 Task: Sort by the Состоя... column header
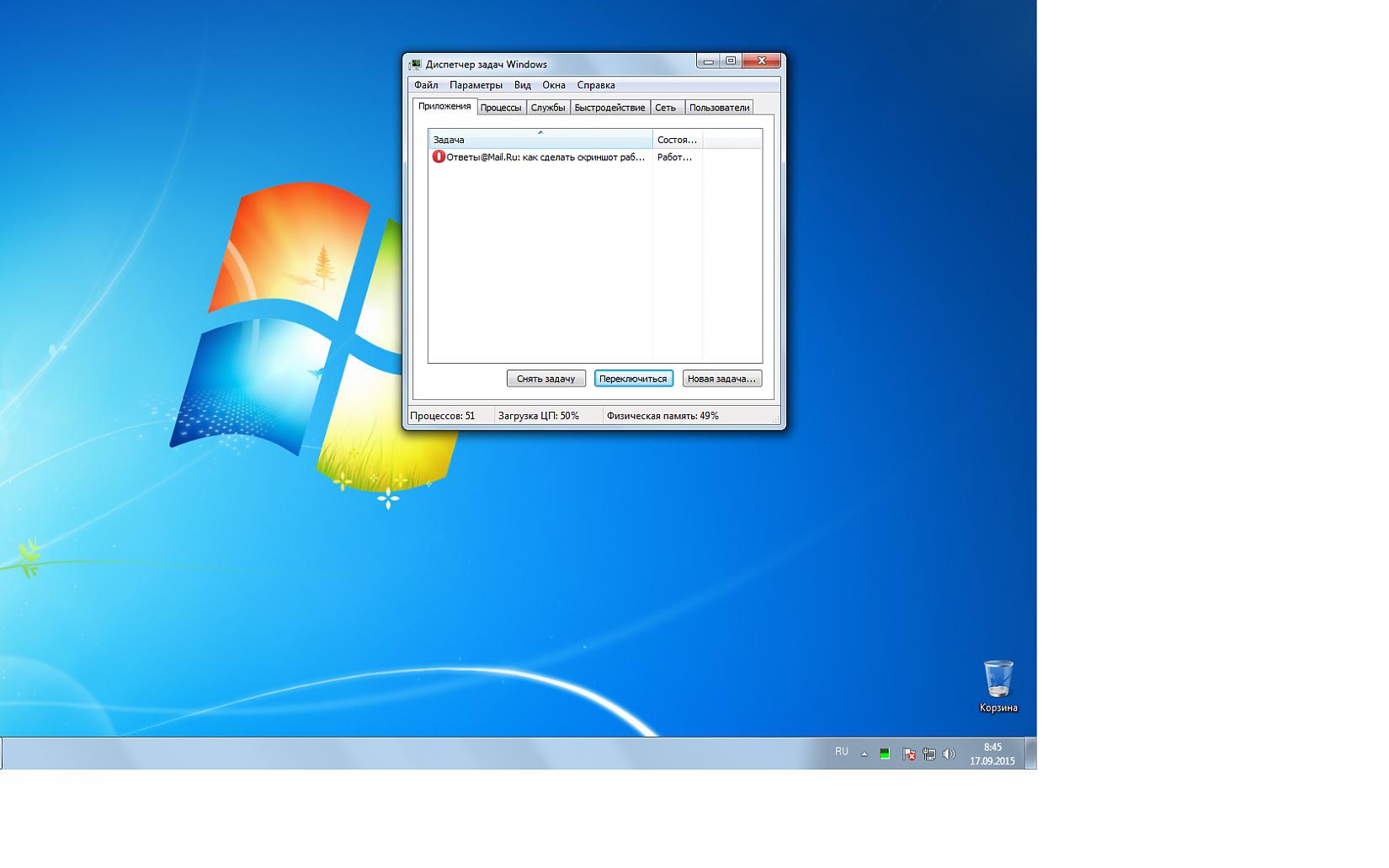(x=678, y=139)
